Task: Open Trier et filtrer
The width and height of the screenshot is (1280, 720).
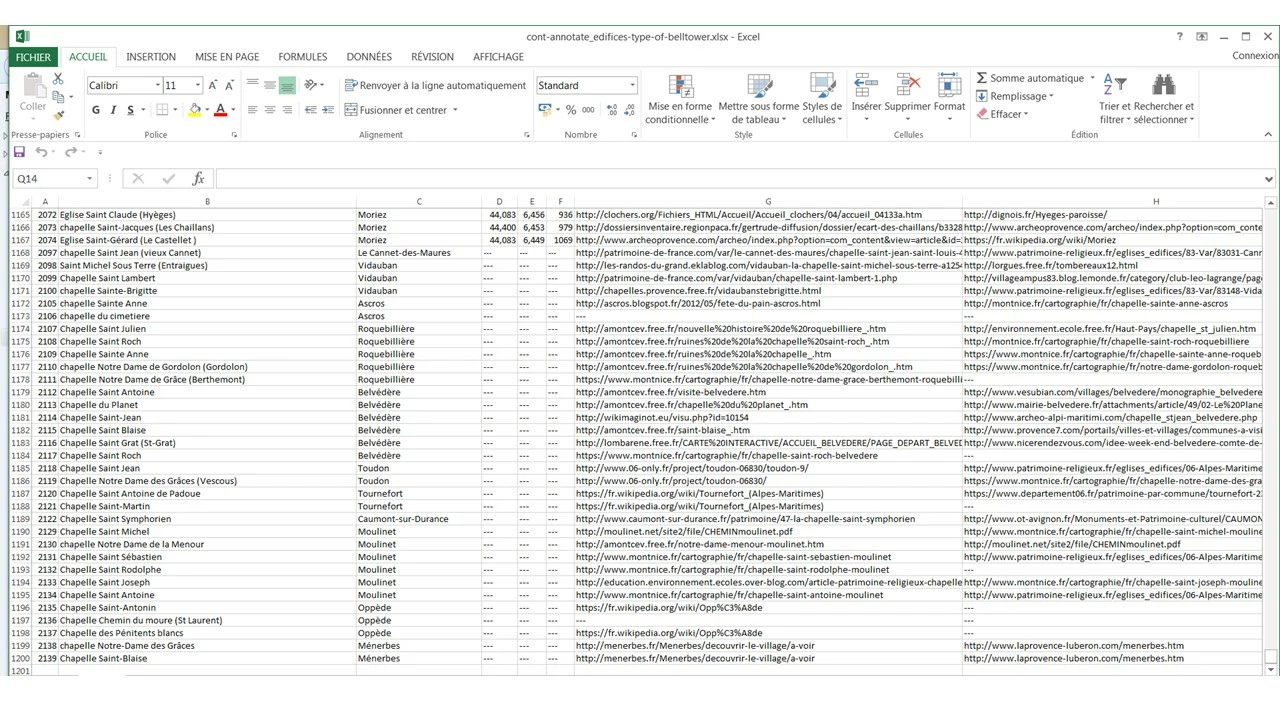Action: click(1114, 99)
